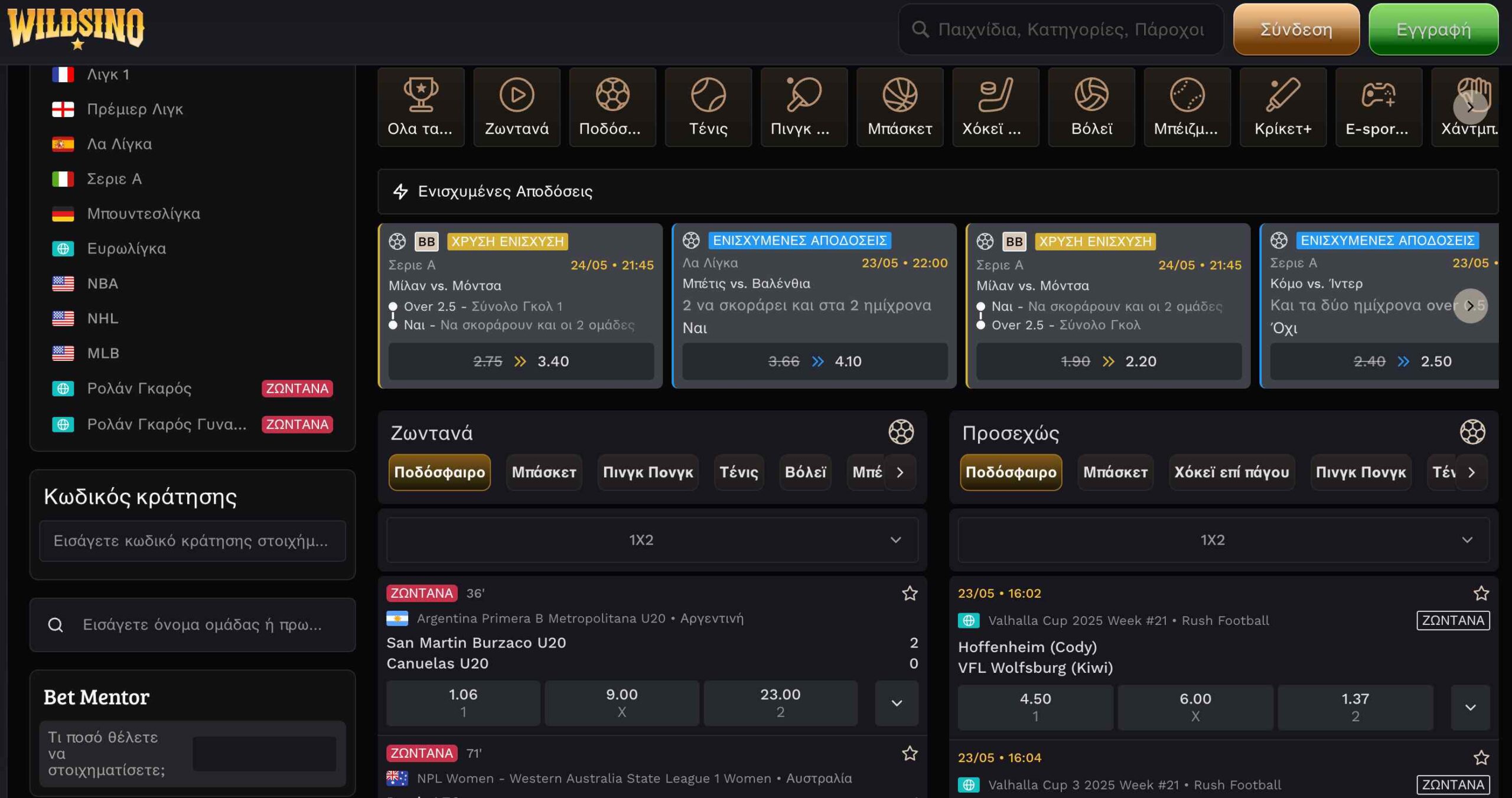Screen dimensions: 1512x798
Task: Select Μπάσκετ tab in Προσεχώς
Action: [1116, 472]
